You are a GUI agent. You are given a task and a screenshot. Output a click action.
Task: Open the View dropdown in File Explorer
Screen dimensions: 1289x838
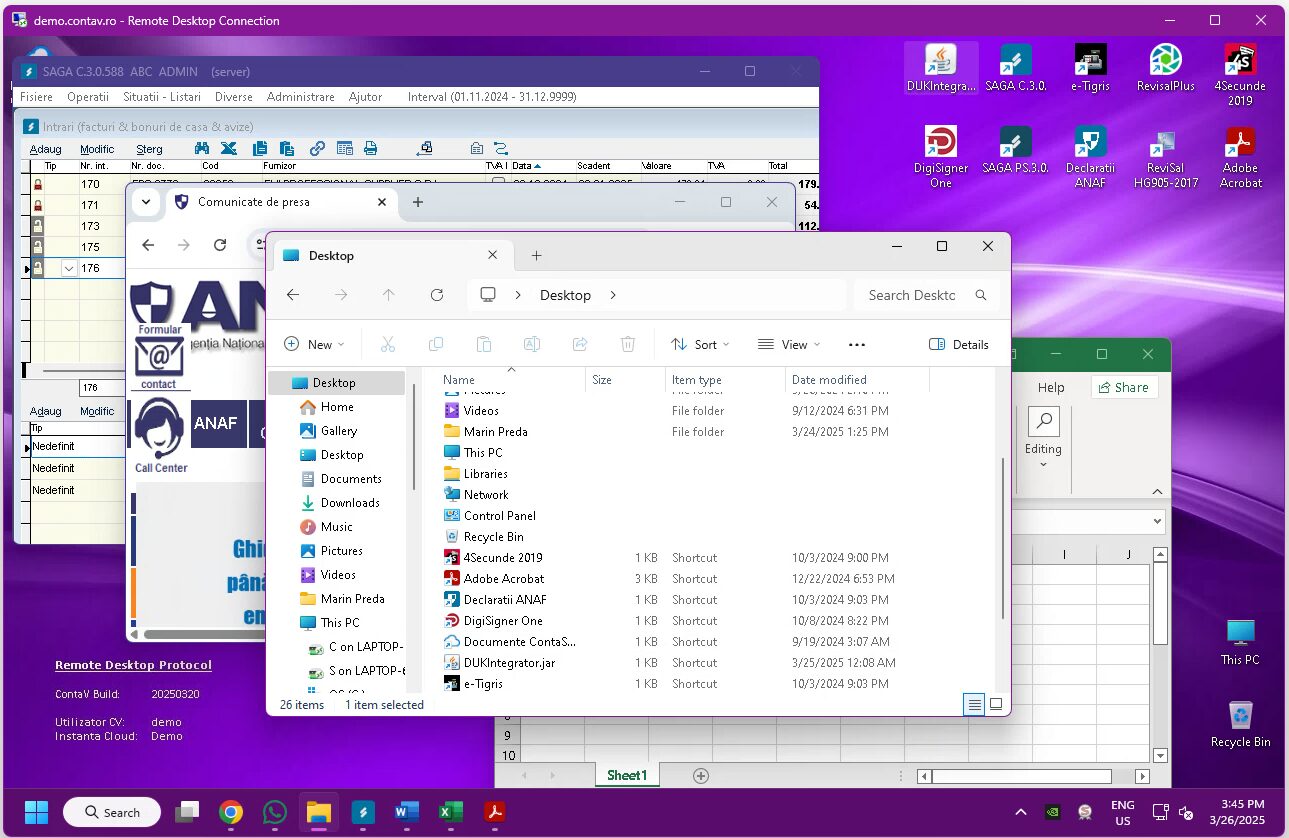point(788,344)
